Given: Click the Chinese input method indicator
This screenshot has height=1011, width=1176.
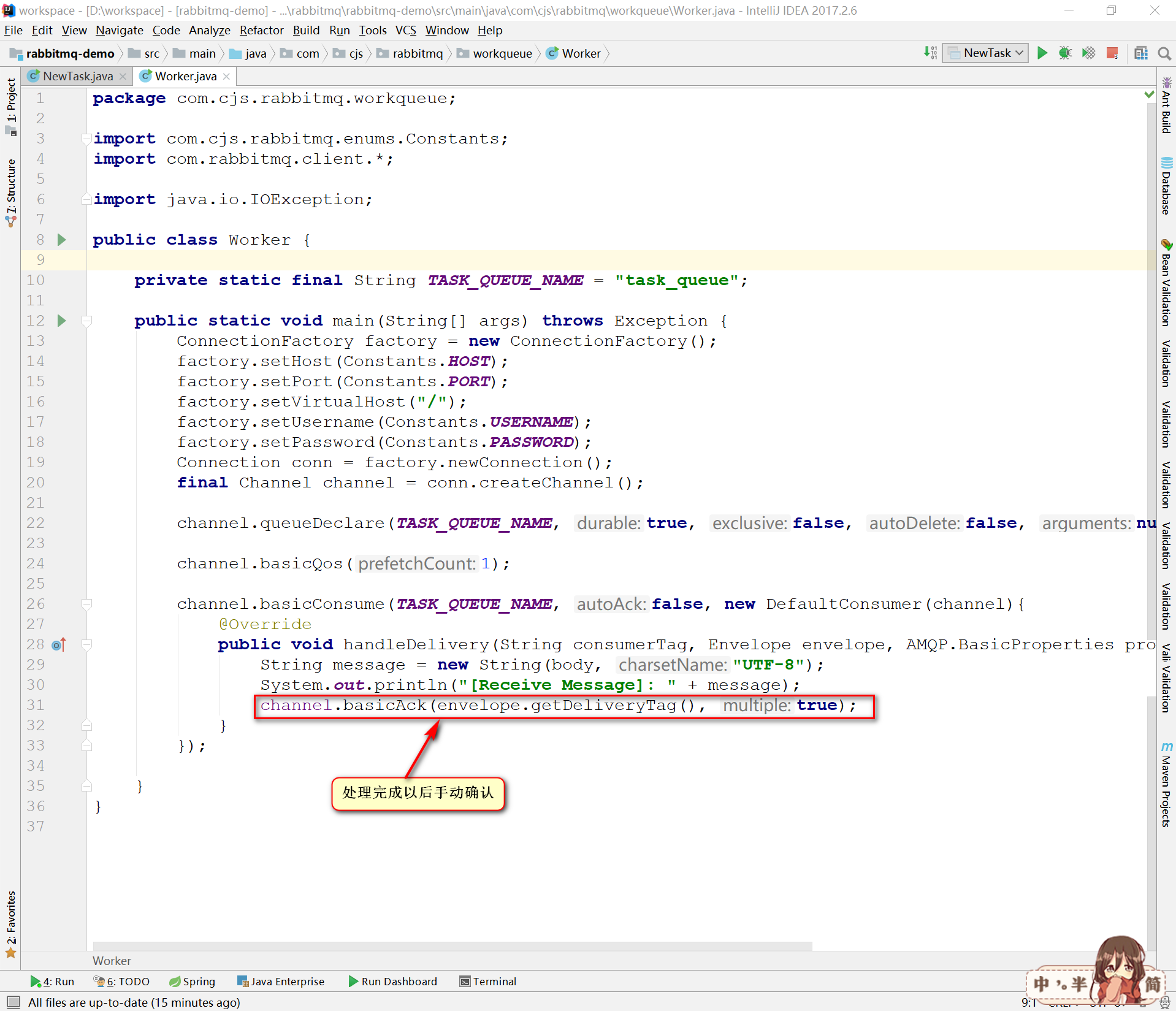Looking at the screenshot, I should coord(1042,983).
